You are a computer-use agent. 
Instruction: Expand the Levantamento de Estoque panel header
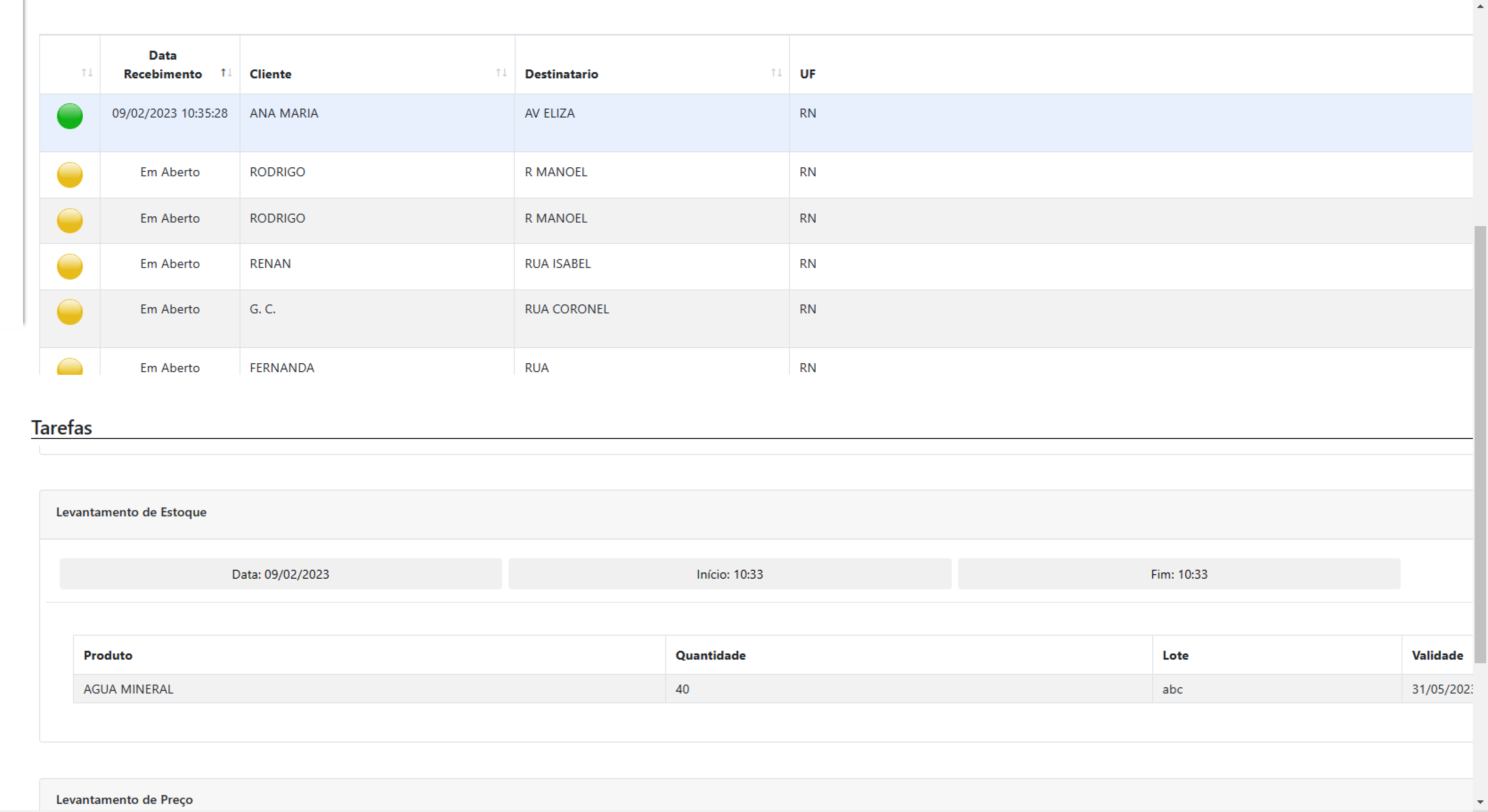131,512
